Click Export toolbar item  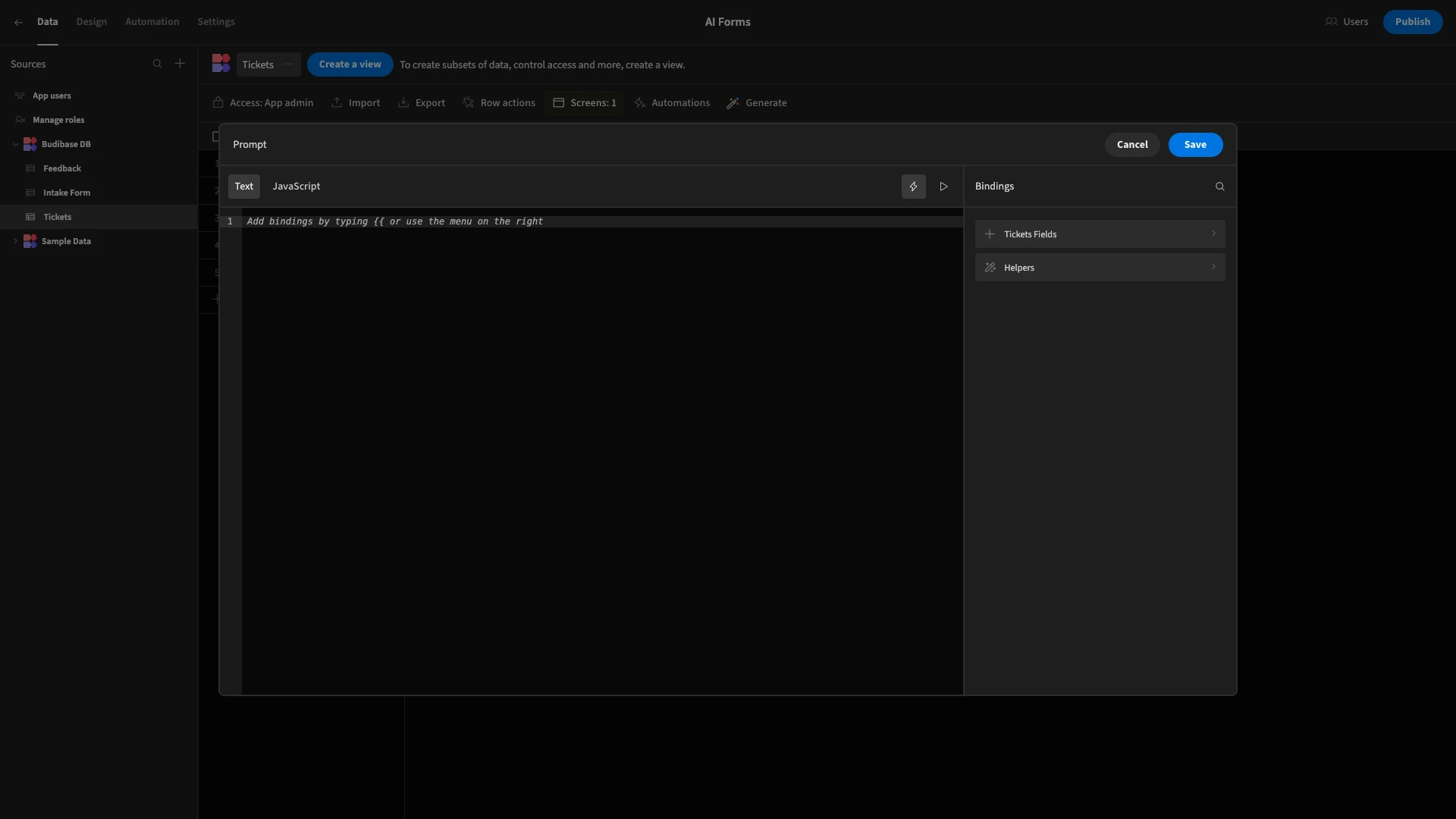pos(422,102)
